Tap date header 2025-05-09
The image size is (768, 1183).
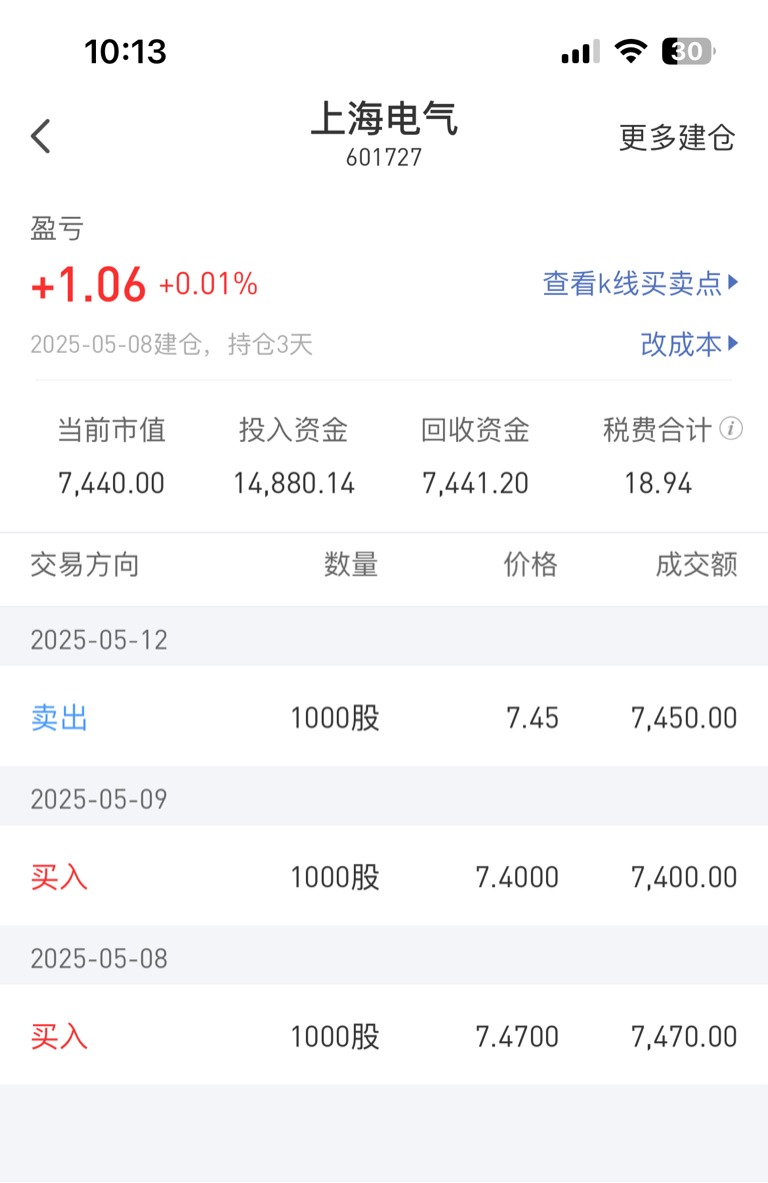click(99, 800)
